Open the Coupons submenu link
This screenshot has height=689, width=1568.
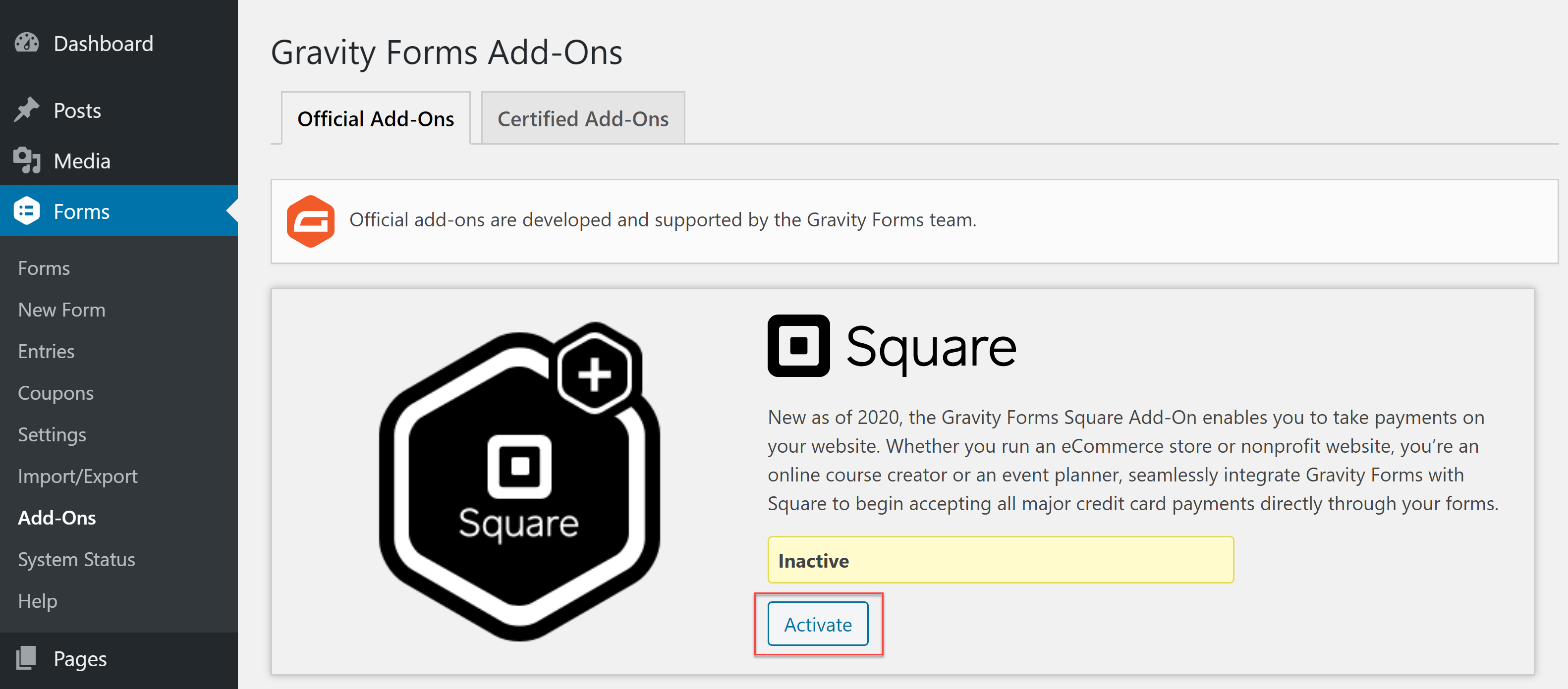pyautogui.click(x=56, y=393)
